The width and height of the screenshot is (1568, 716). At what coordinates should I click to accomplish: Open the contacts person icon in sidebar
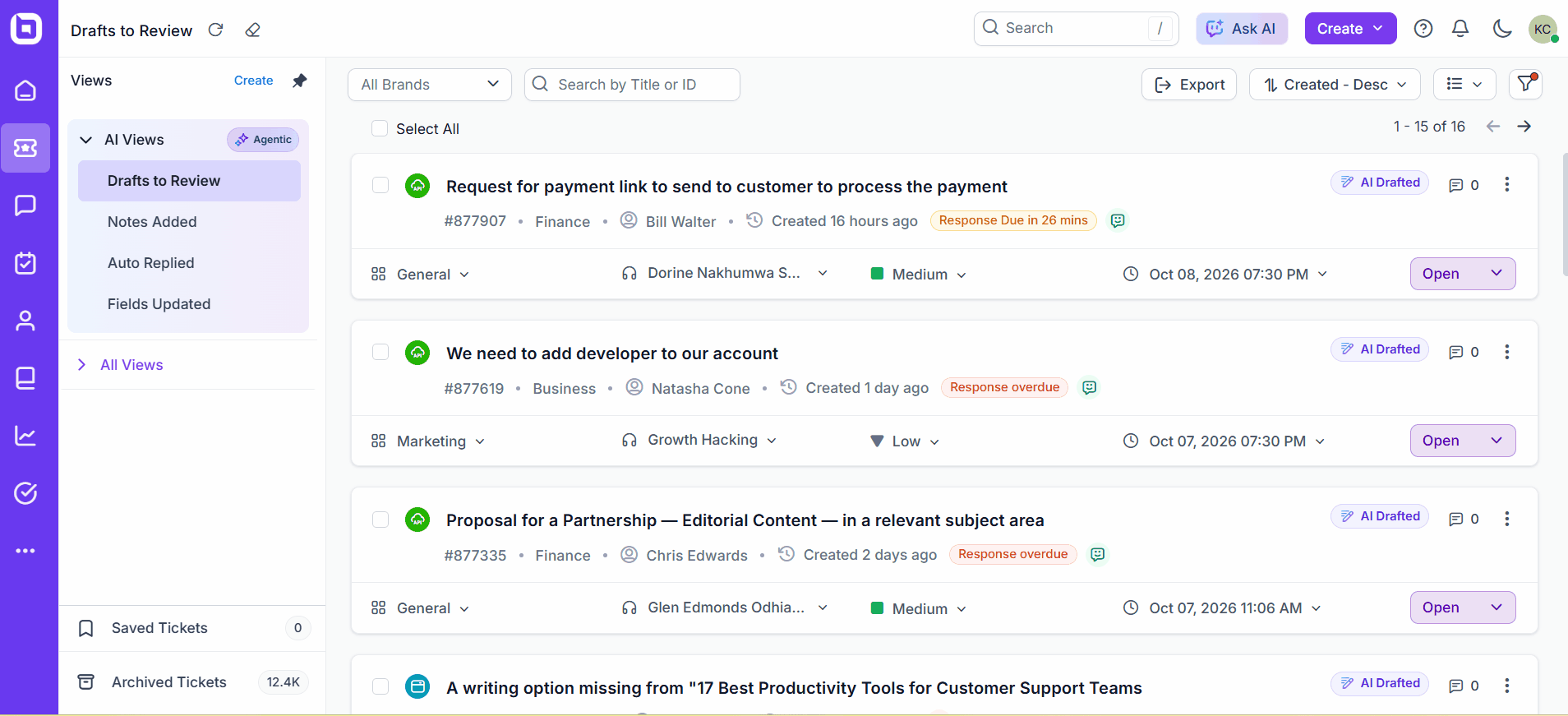(25, 321)
